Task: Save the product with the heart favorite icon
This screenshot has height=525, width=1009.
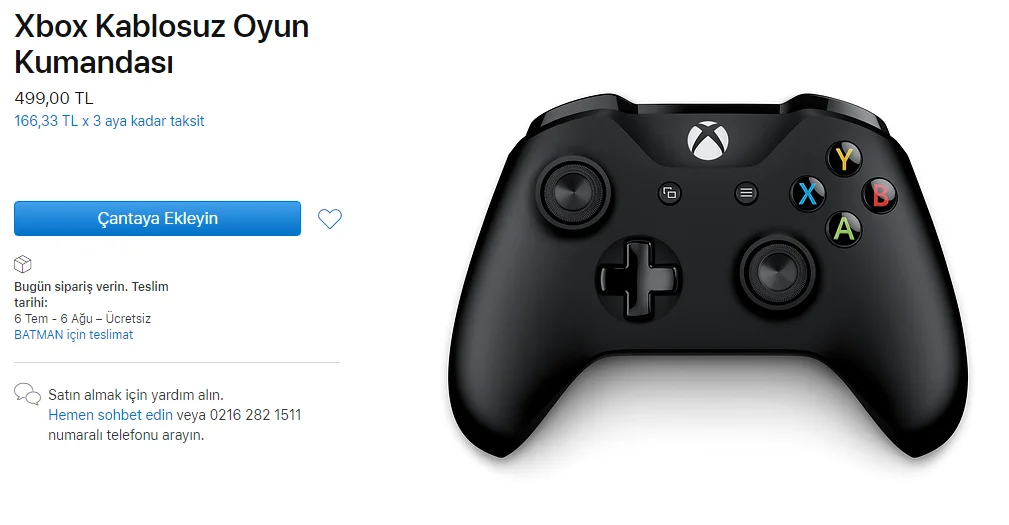Action: 330,219
